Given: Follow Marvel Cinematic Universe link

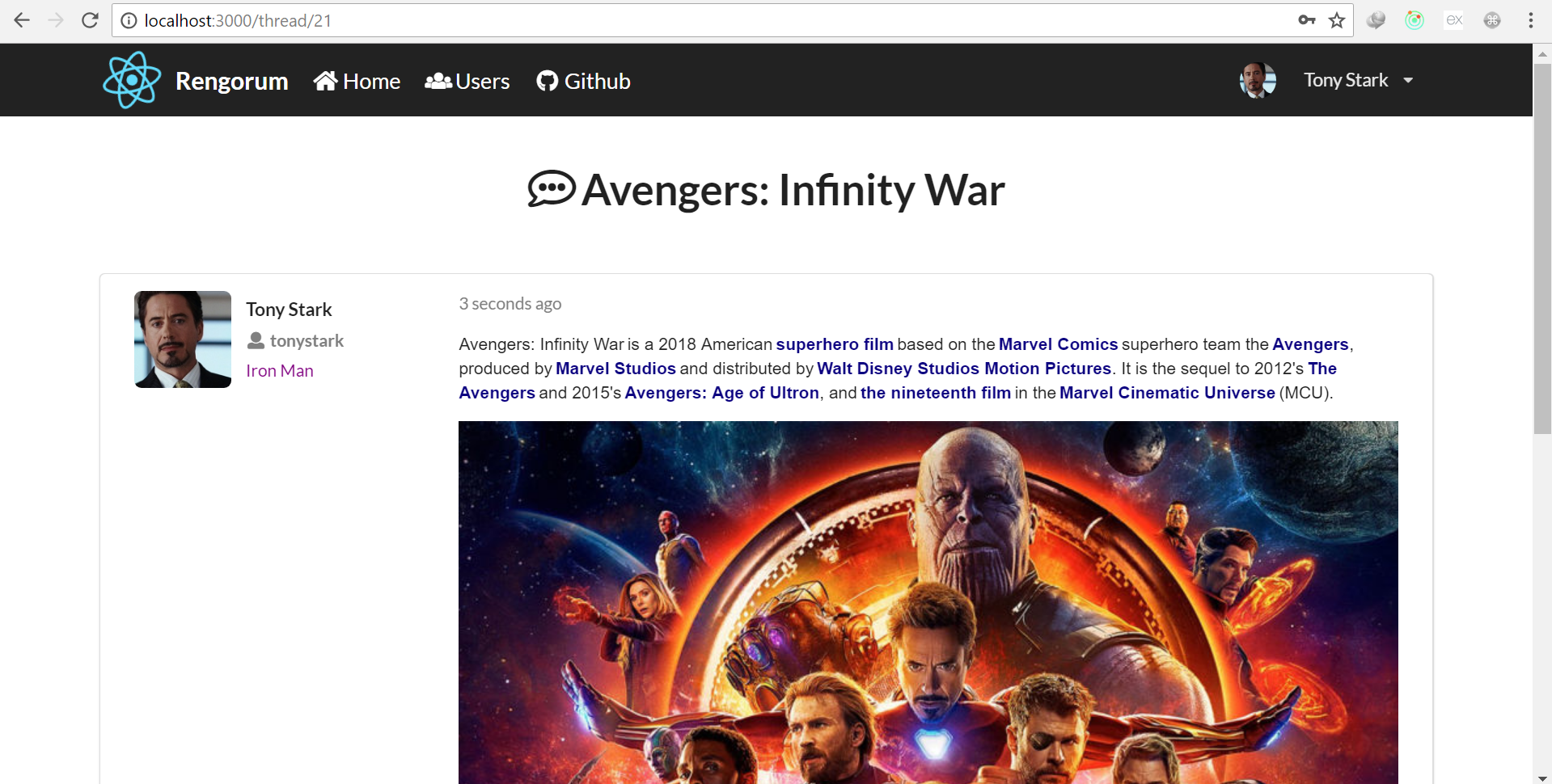Looking at the screenshot, I should coord(1167,393).
